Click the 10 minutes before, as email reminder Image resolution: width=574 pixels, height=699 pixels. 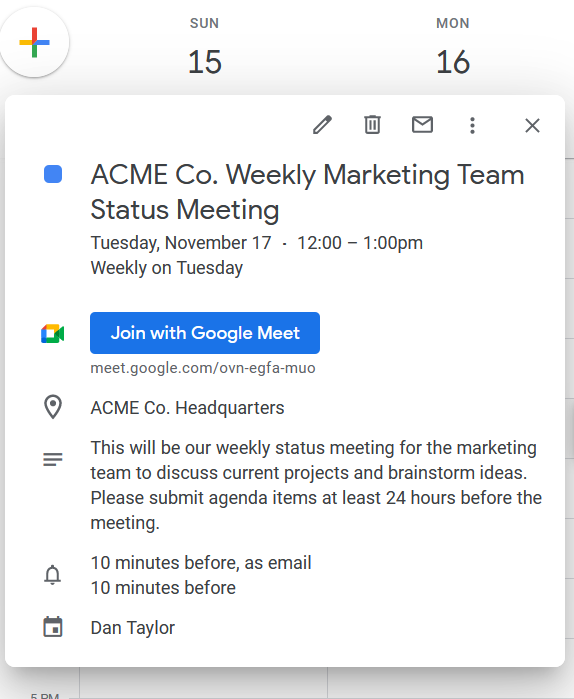pyautogui.click(x=201, y=563)
